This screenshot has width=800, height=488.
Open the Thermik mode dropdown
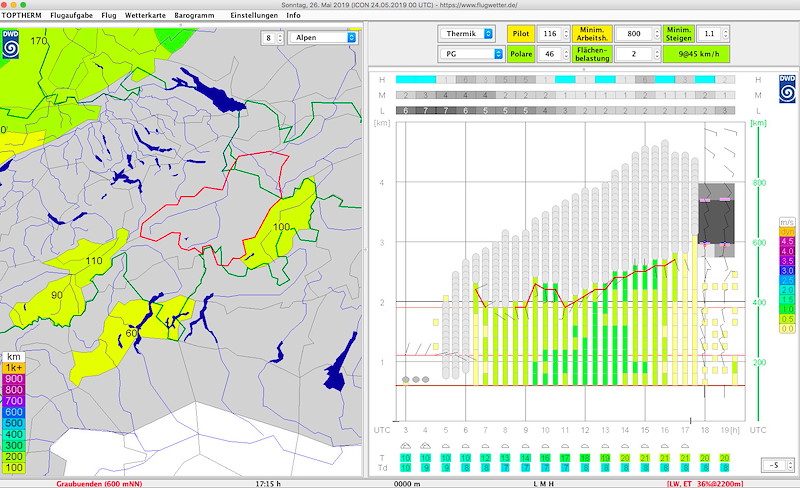tap(466, 34)
